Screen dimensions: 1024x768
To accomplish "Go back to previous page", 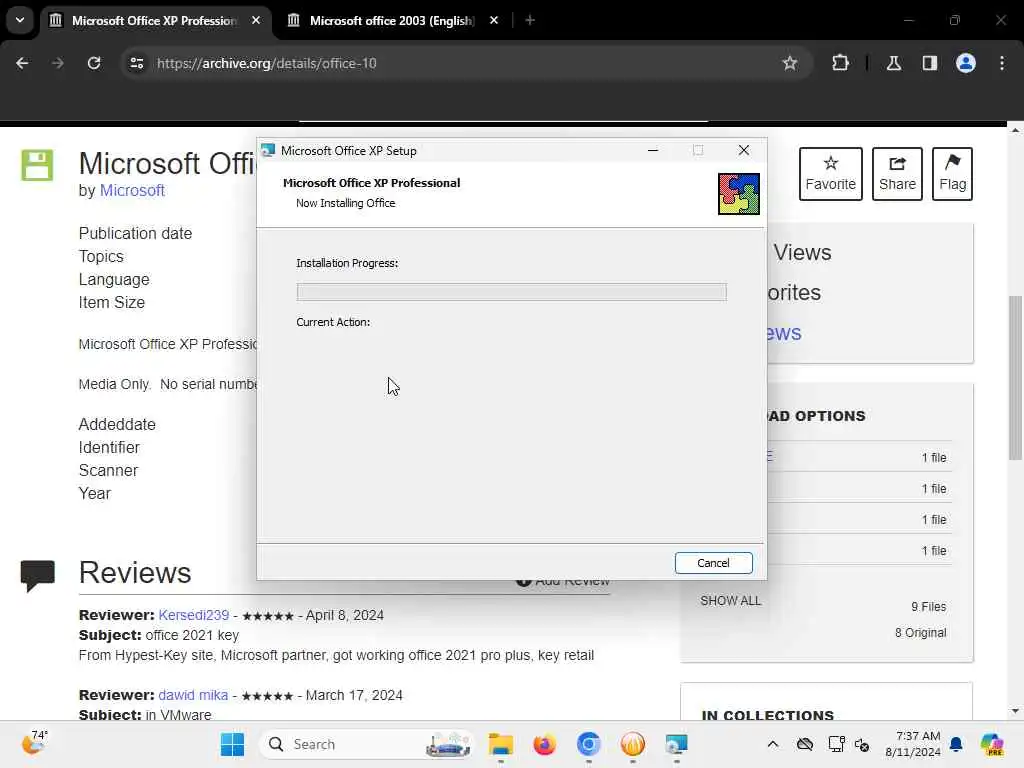I will [x=22, y=63].
